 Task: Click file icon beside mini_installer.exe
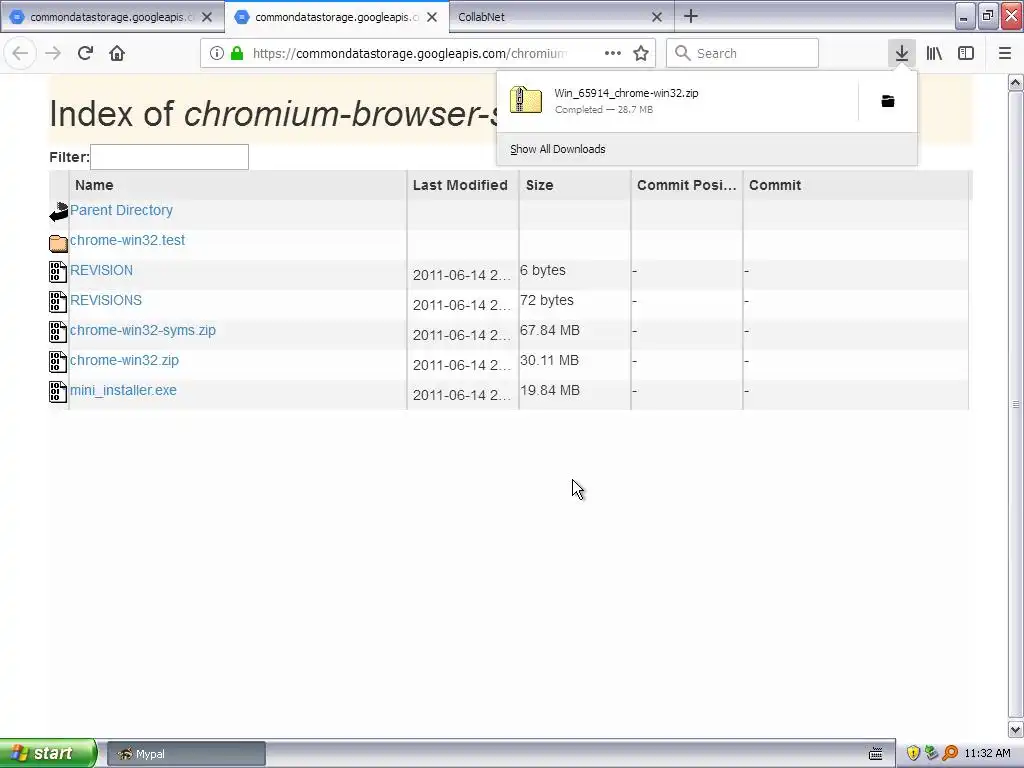coord(58,392)
